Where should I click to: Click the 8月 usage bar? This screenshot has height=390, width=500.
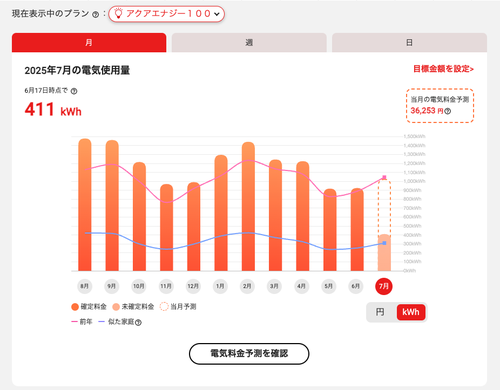click(x=85, y=205)
